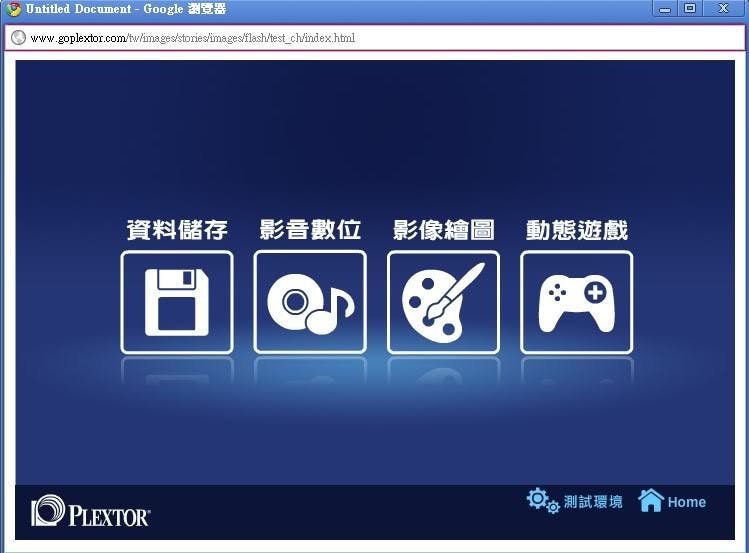Click the gears icon beside 測試環境
Screen dimensions: 749x553
coord(543,500)
